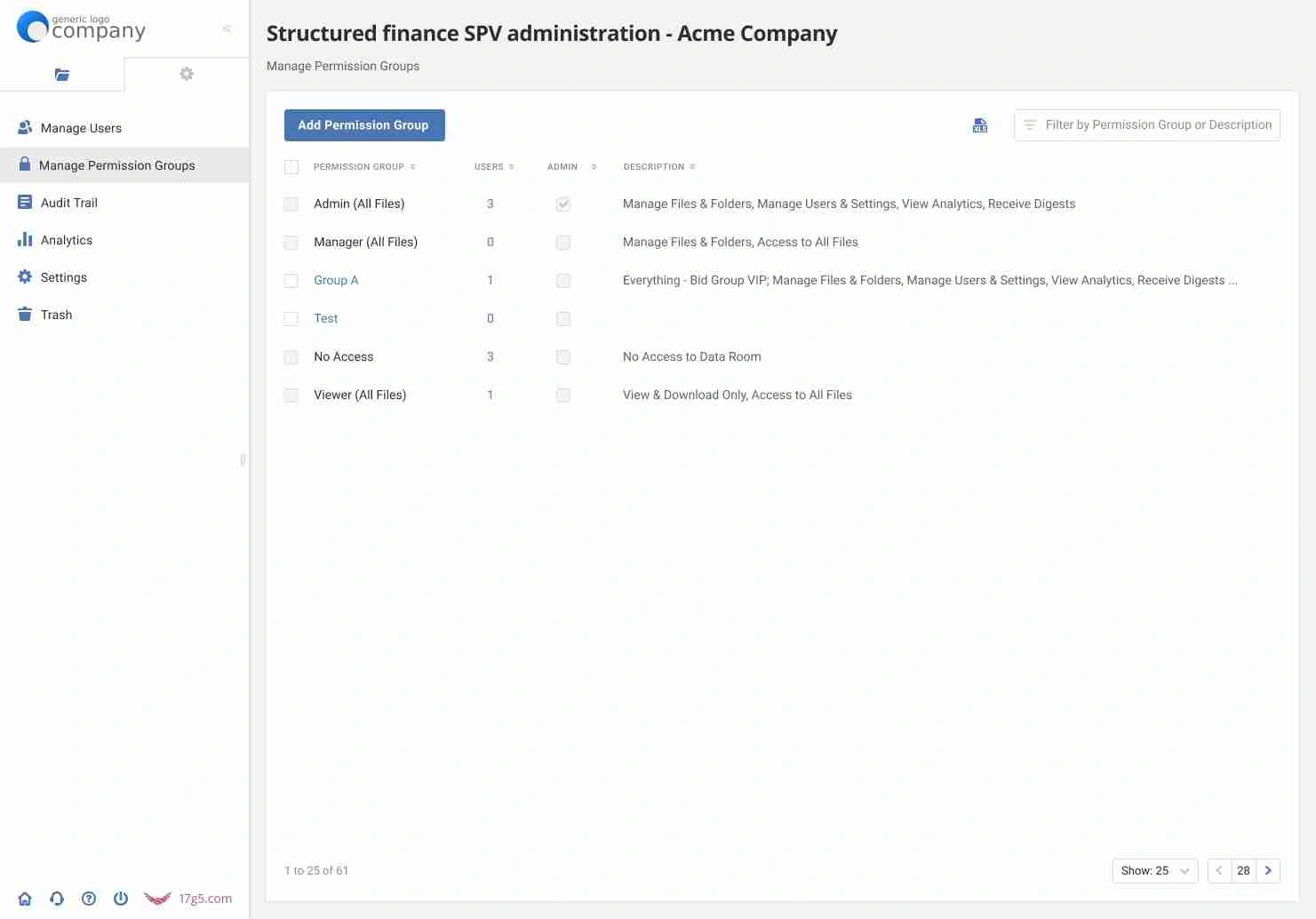This screenshot has width=1316, height=919.
Task: Open the Trash bin in the sidebar
Action: click(x=56, y=315)
